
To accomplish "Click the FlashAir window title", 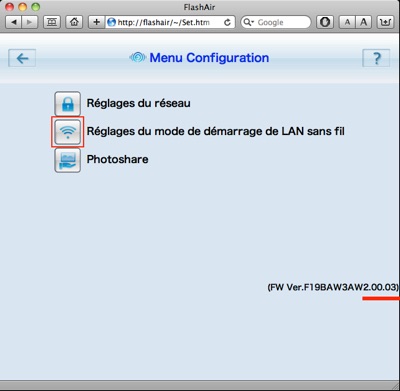I will point(199,7).
